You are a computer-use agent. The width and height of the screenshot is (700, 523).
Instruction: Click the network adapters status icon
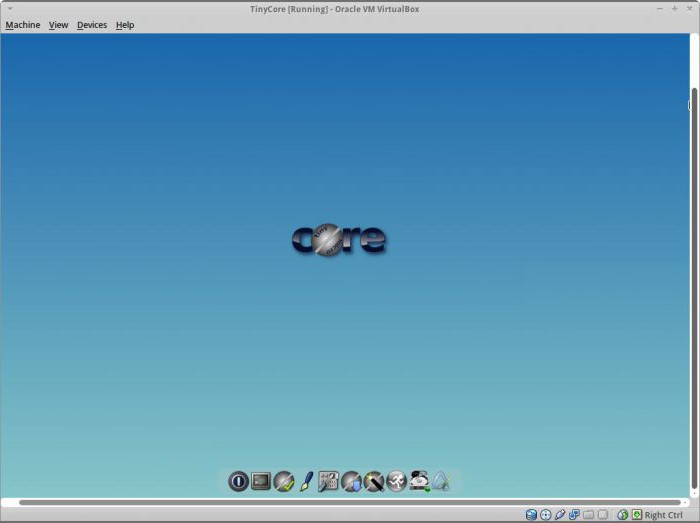tap(574, 515)
